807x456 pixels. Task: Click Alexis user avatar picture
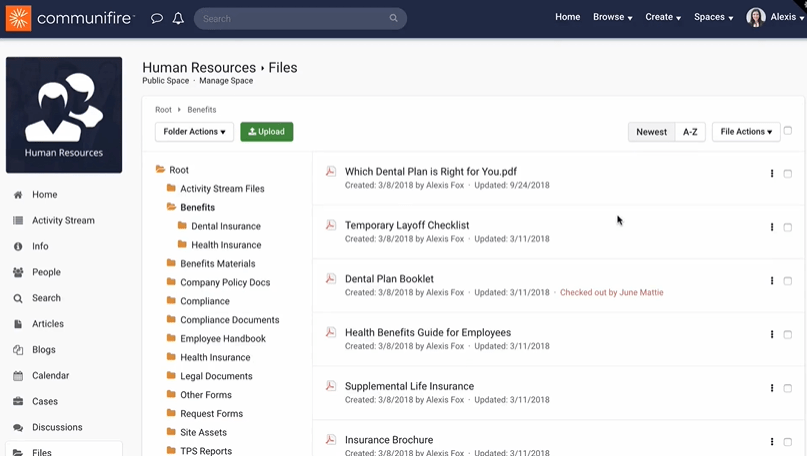[x=756, y=17]
